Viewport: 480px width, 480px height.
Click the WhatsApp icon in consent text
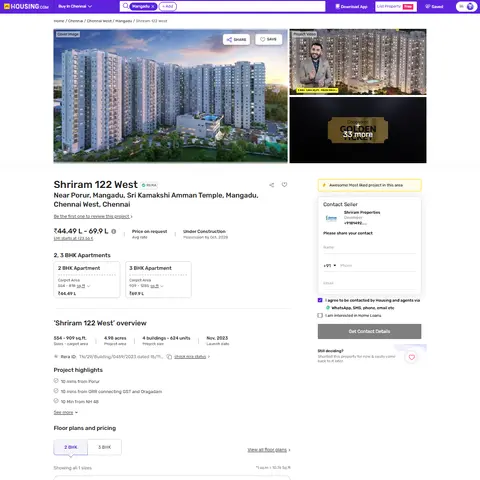click(x=328, y=308)
